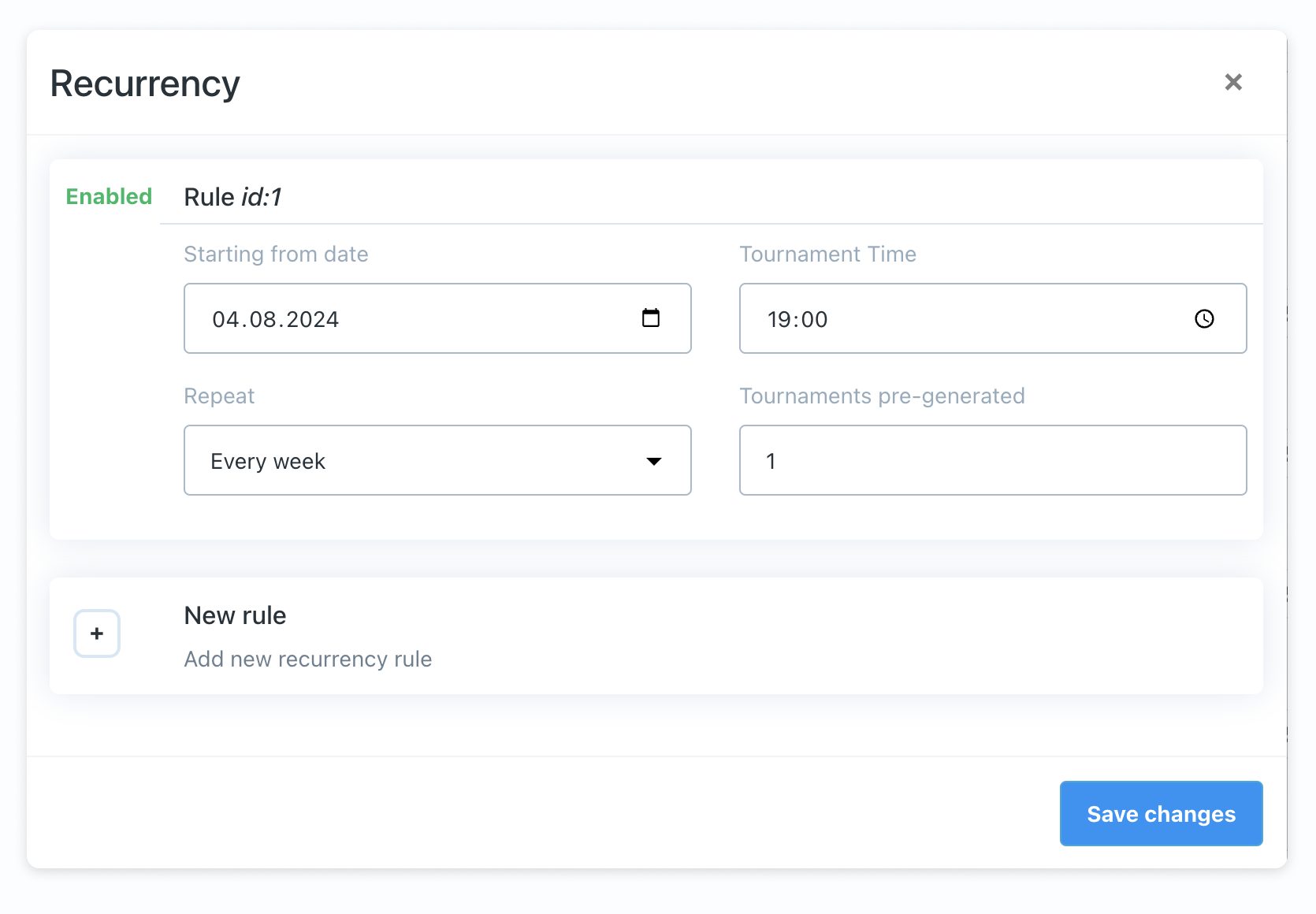Click the dropdown caret on the Repeat selector
Screen dimensions: 1316x914
coord(654,461)
